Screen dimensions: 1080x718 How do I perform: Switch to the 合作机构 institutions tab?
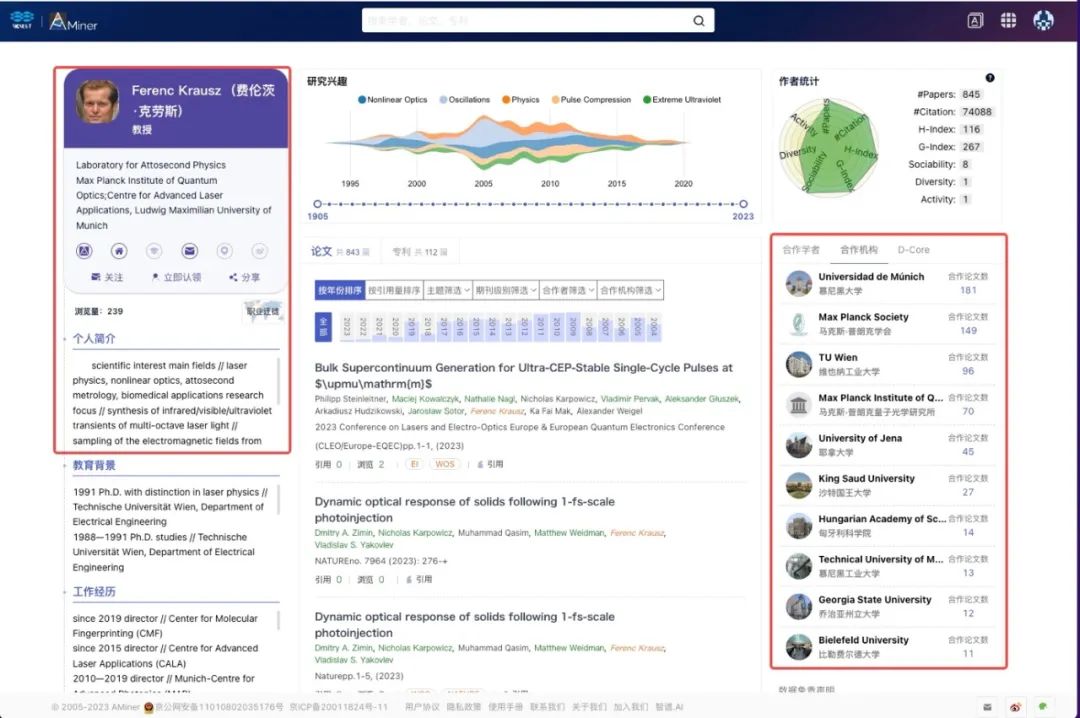859,249
